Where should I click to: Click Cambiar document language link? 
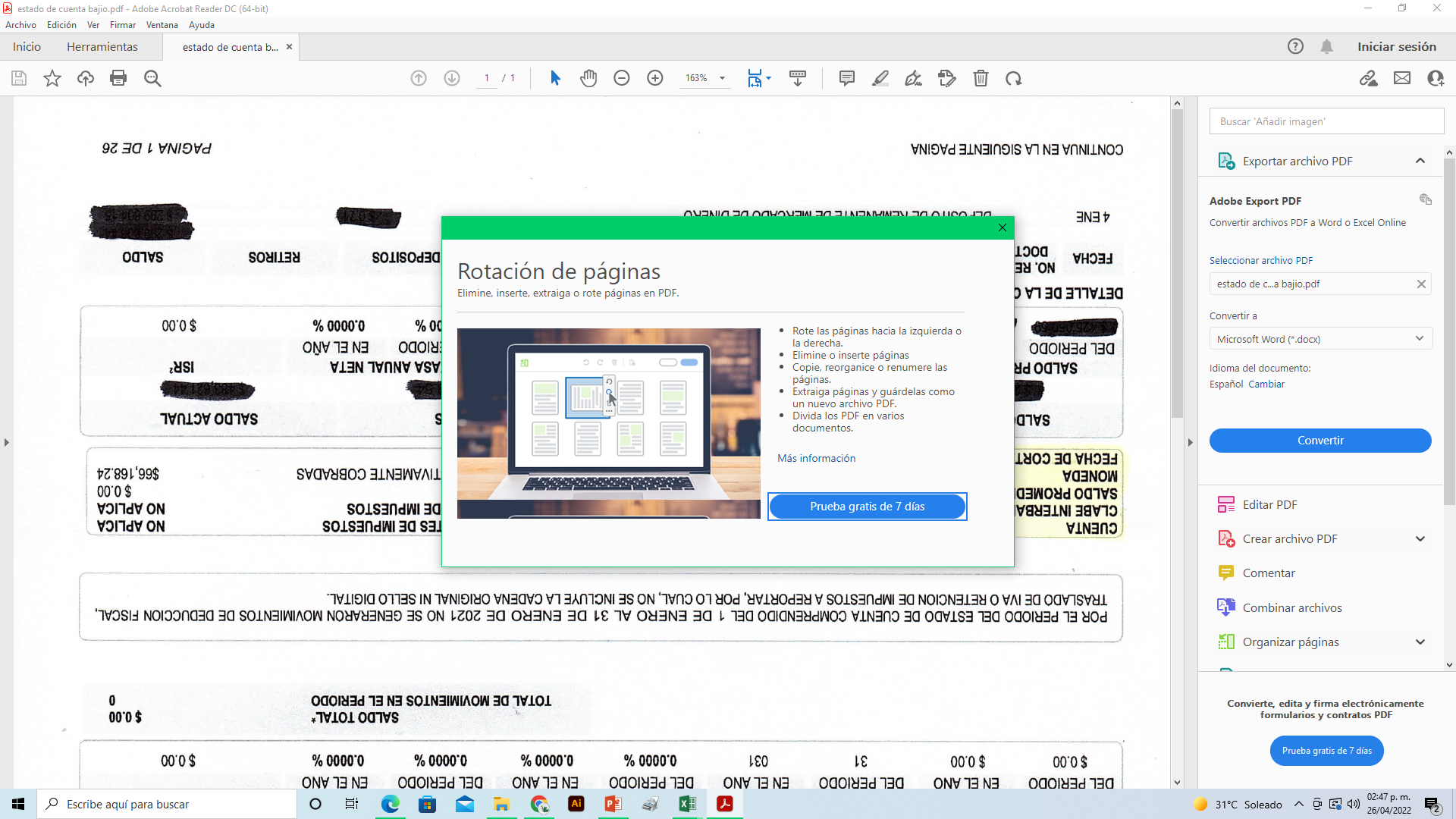[1266, 384]
